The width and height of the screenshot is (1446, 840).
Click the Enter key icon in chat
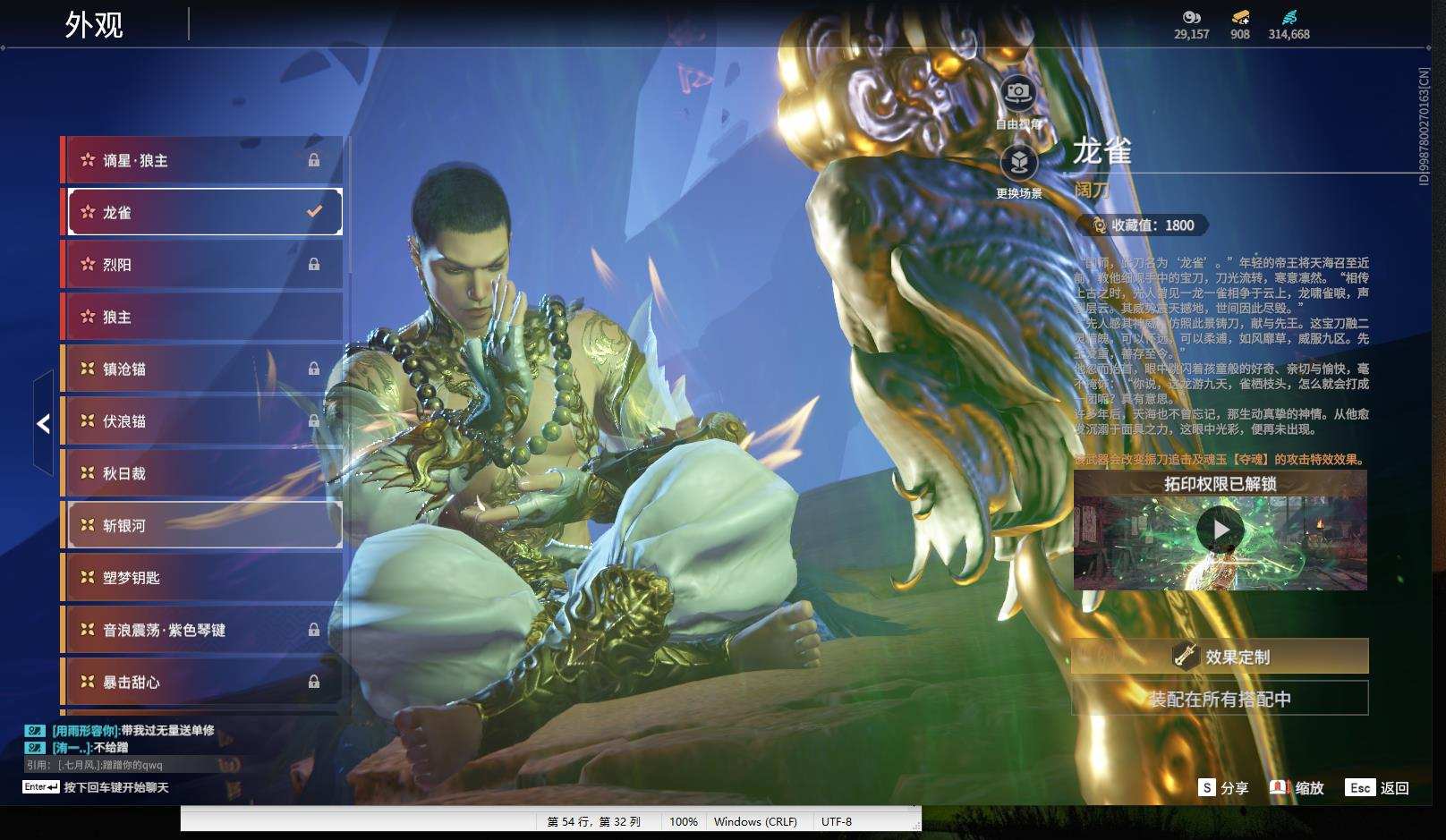coord(41,787)
